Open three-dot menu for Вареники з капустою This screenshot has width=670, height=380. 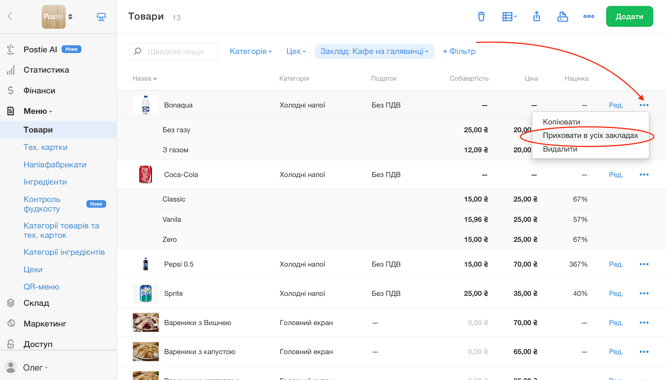click(644, 352)
